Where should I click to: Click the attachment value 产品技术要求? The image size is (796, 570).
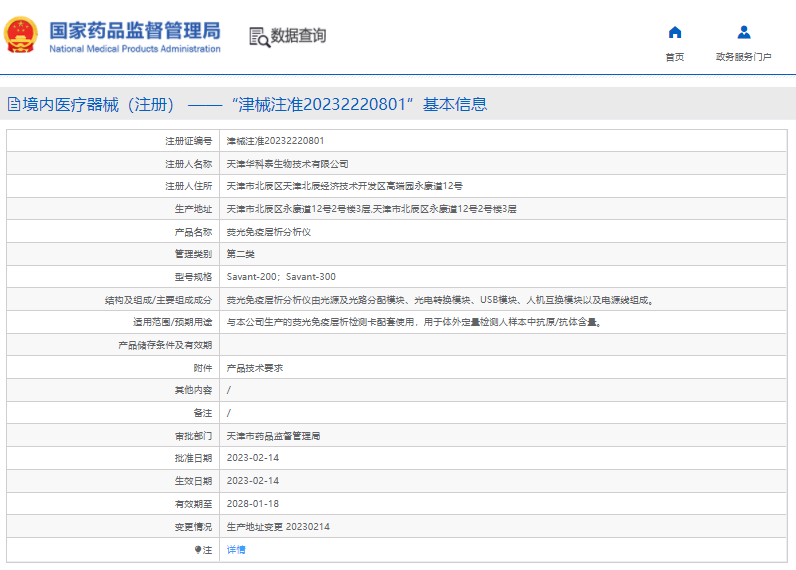(255, 368)
